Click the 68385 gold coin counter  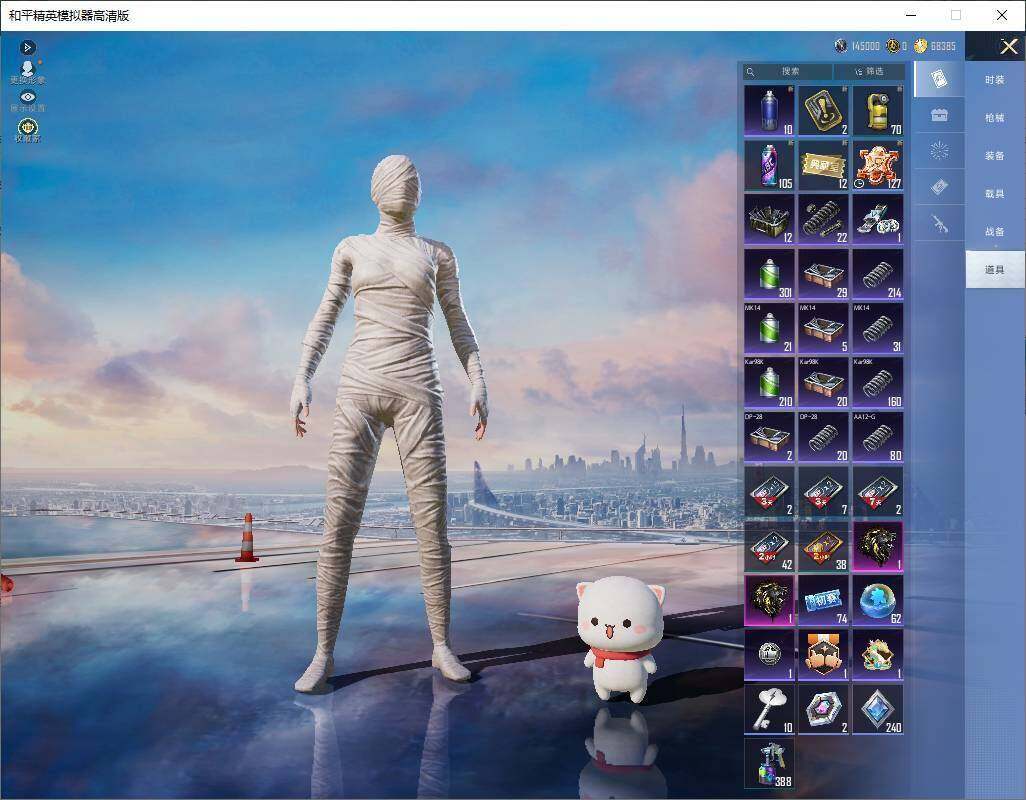935,46
